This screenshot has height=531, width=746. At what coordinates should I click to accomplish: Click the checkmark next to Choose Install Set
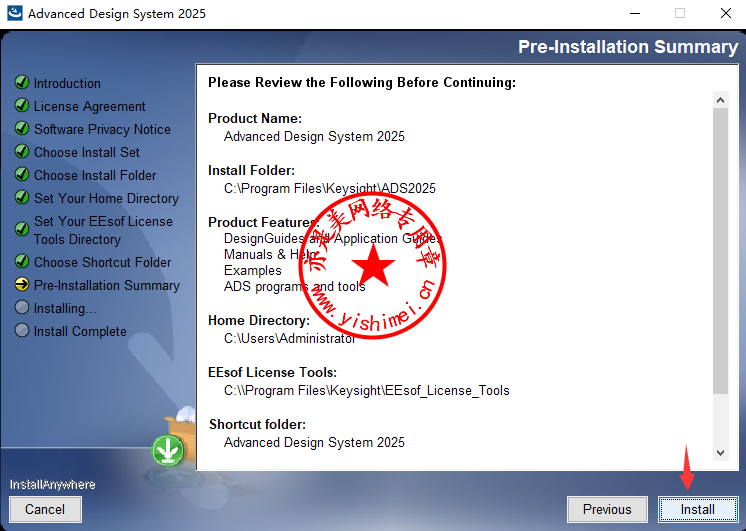22,151
